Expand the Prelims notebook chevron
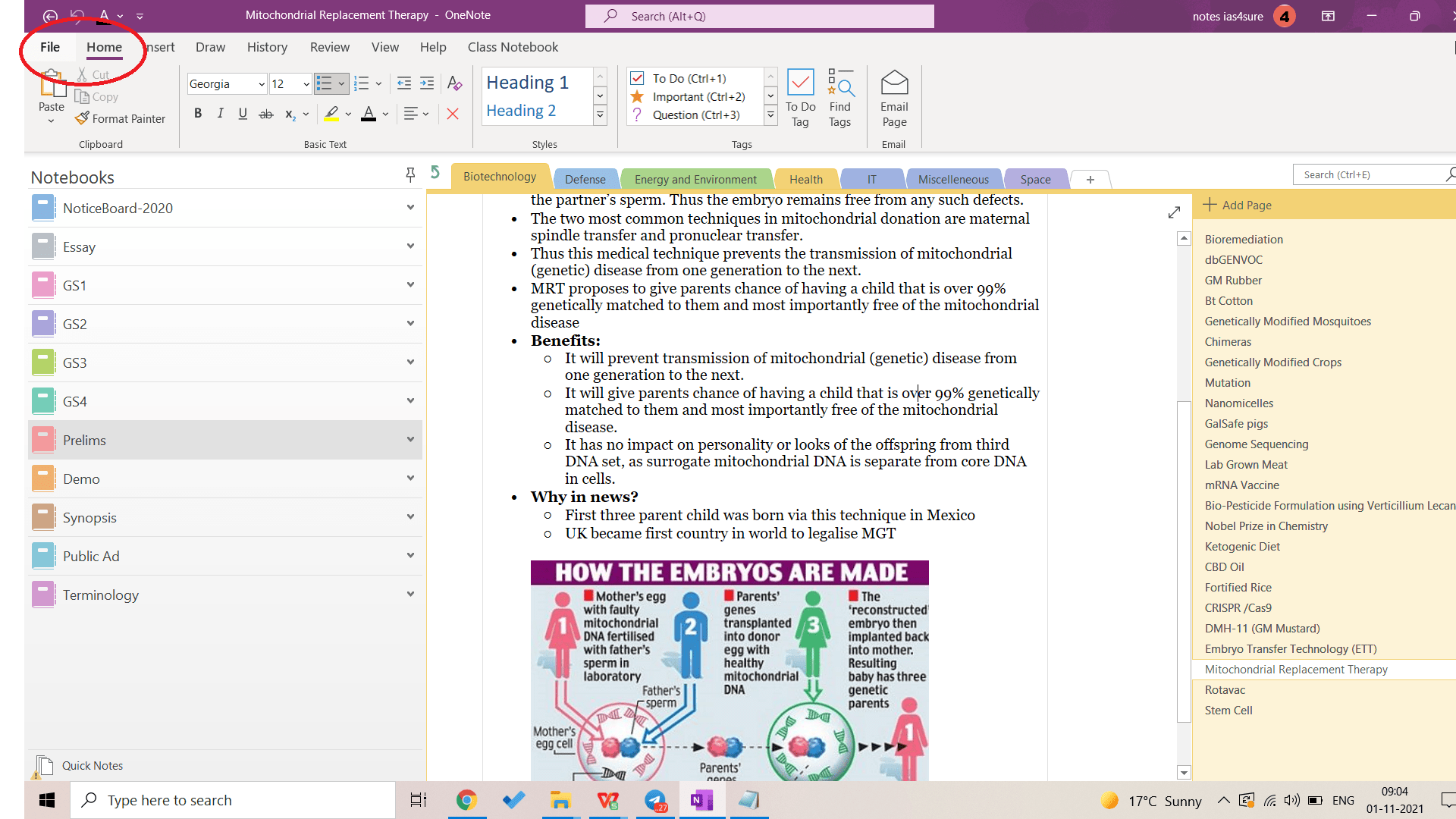The image size is (1456, 819). 410,440
